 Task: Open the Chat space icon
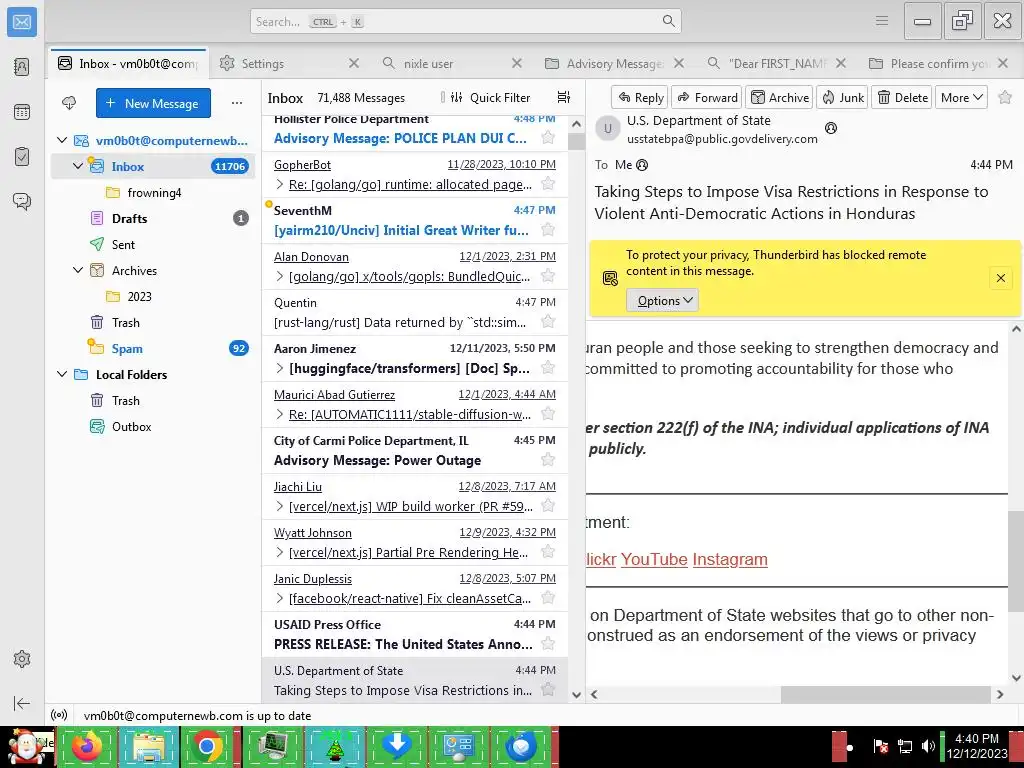[22, 201]
